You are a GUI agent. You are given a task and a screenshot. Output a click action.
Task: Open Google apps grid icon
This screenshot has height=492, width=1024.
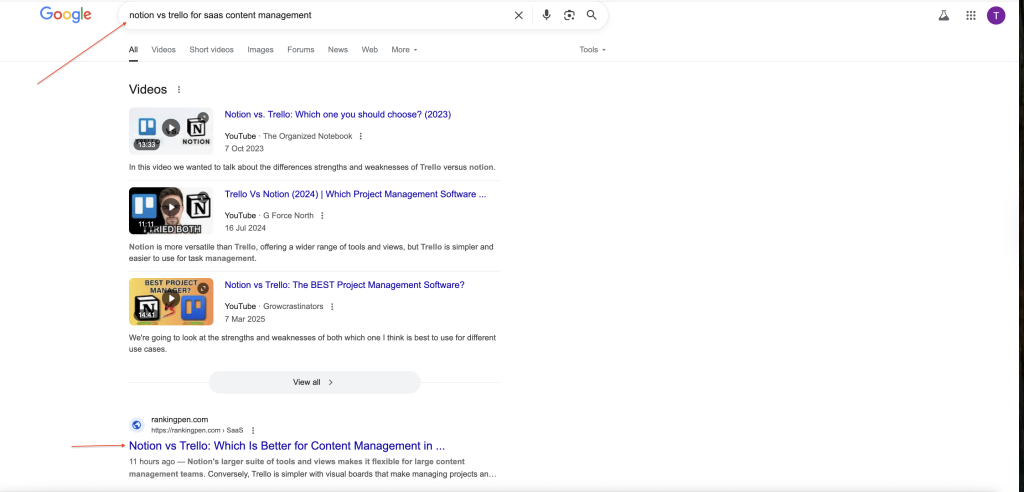click(x=971, y=16)
